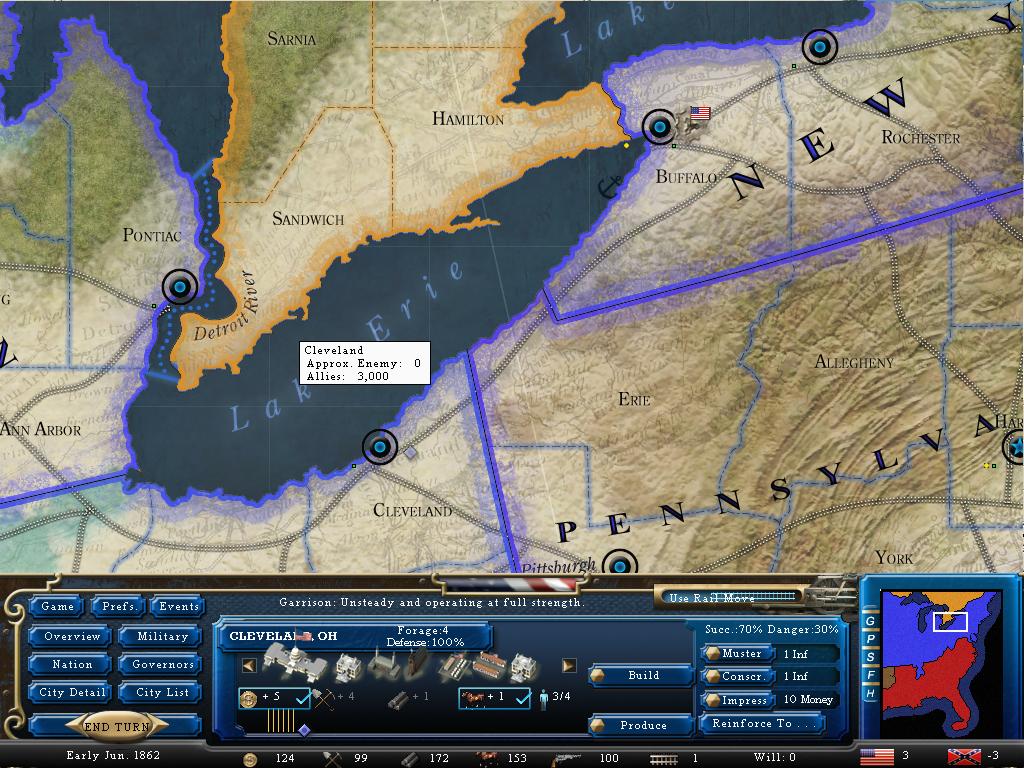The width and height of the screenshot is (1024, 768).
Task: Open the Governors screen
Action: [162, 664]
